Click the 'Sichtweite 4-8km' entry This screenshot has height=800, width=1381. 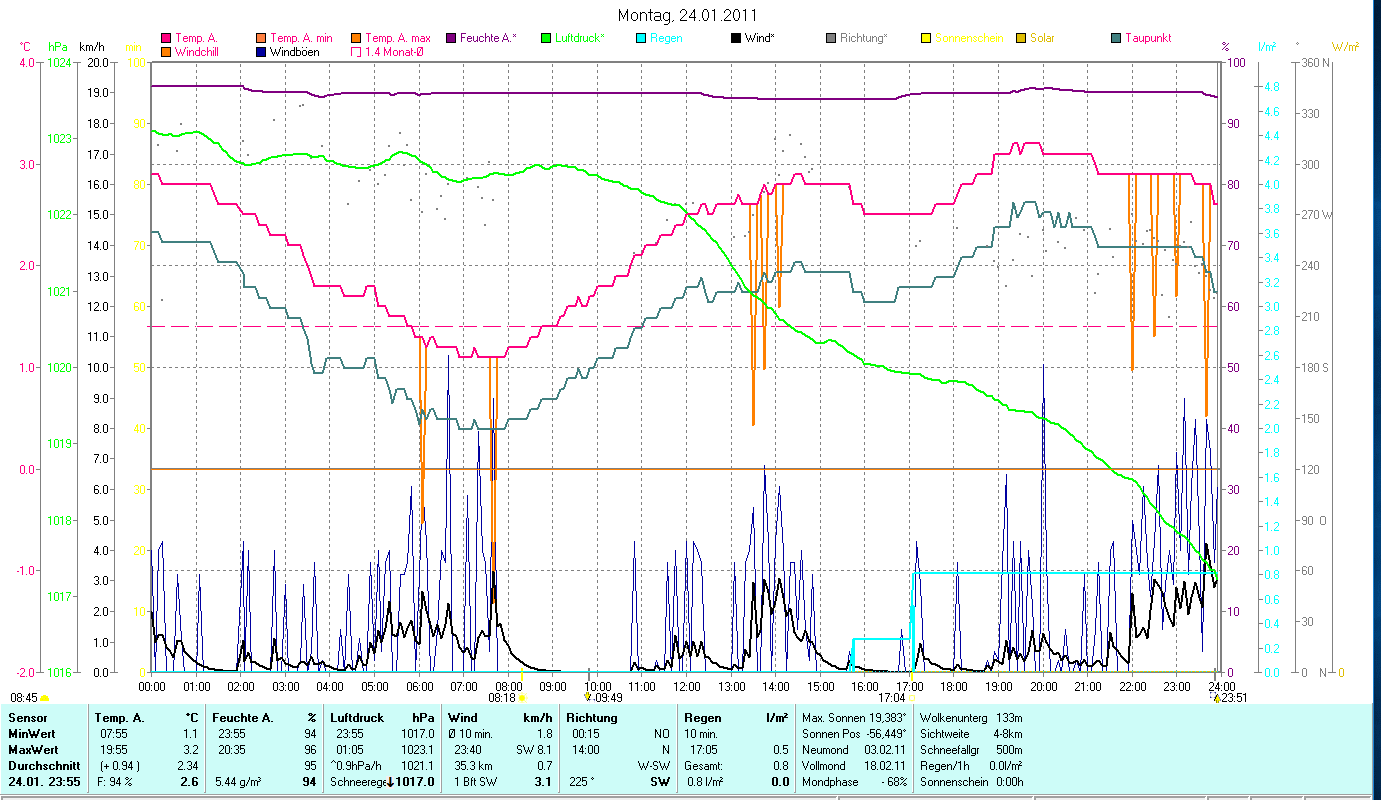970,734
